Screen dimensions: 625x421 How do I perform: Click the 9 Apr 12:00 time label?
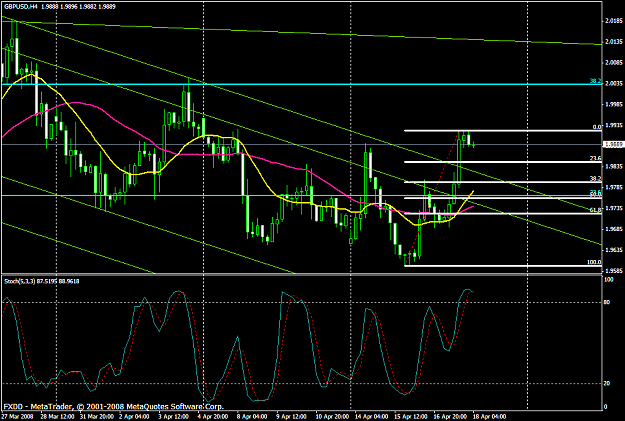click(x=291, y=417)
